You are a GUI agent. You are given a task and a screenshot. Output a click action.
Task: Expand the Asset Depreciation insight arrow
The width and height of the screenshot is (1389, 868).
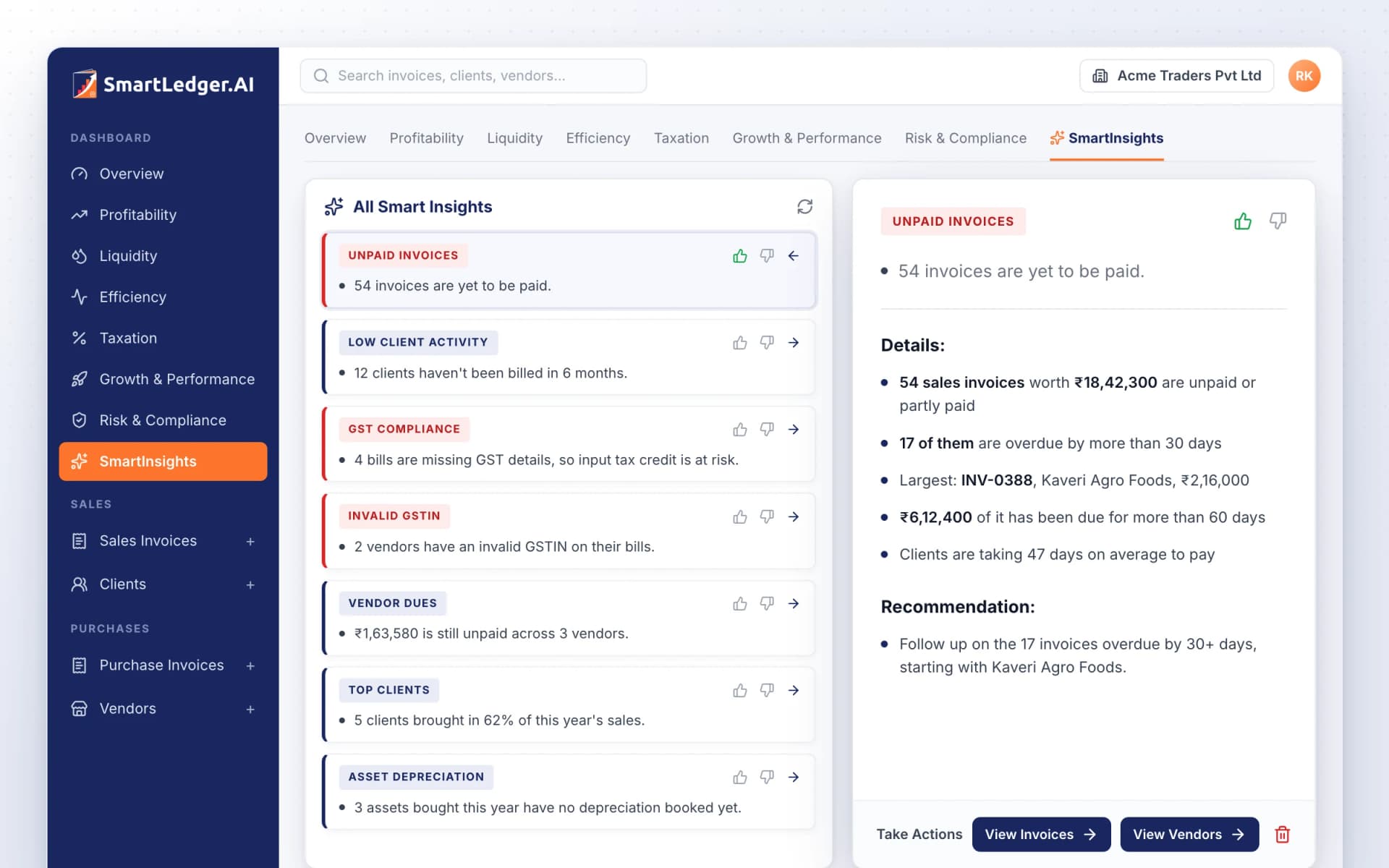(794, 777)
